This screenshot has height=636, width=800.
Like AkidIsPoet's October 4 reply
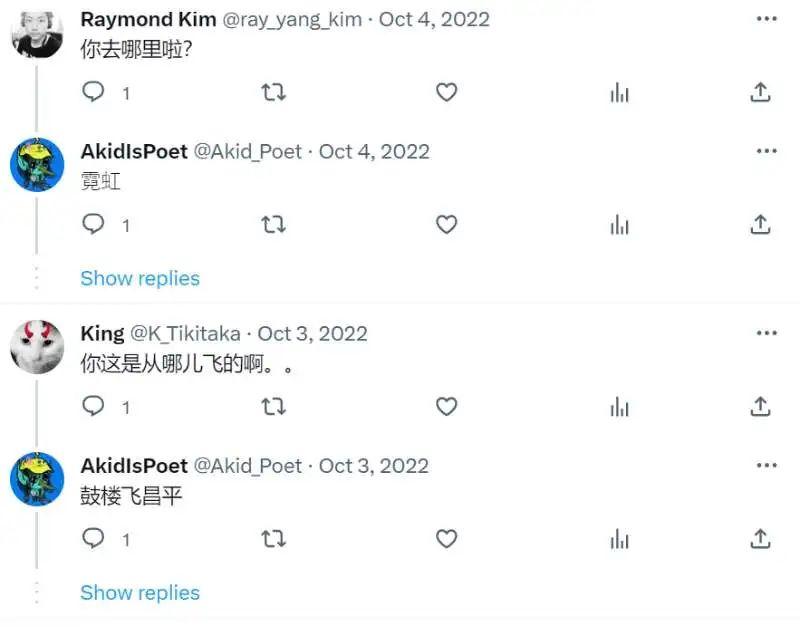(447, 225)
